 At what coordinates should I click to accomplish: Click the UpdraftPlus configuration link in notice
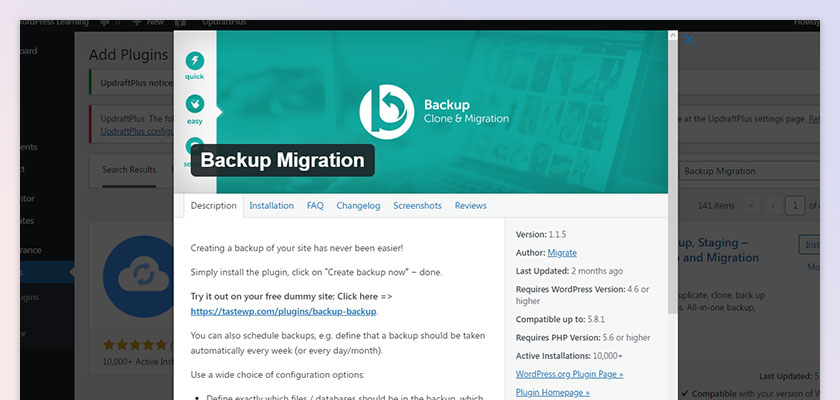pyautogui.click(x=137, y=131)
